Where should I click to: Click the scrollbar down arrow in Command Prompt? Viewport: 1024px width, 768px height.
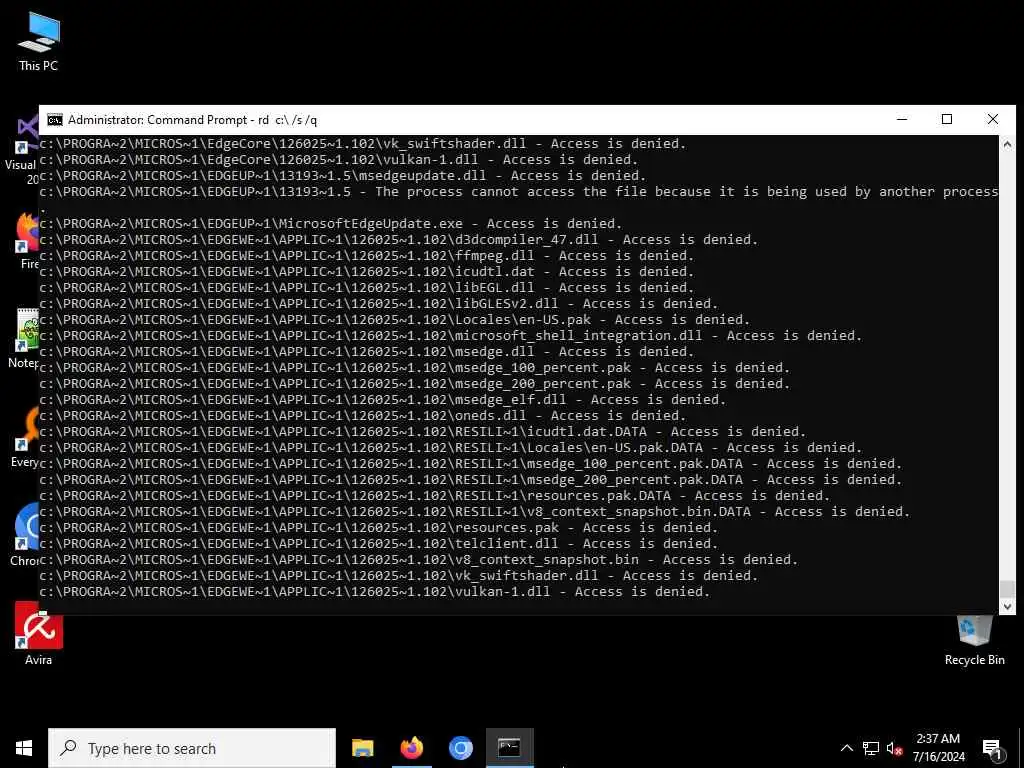point(1007,606)
